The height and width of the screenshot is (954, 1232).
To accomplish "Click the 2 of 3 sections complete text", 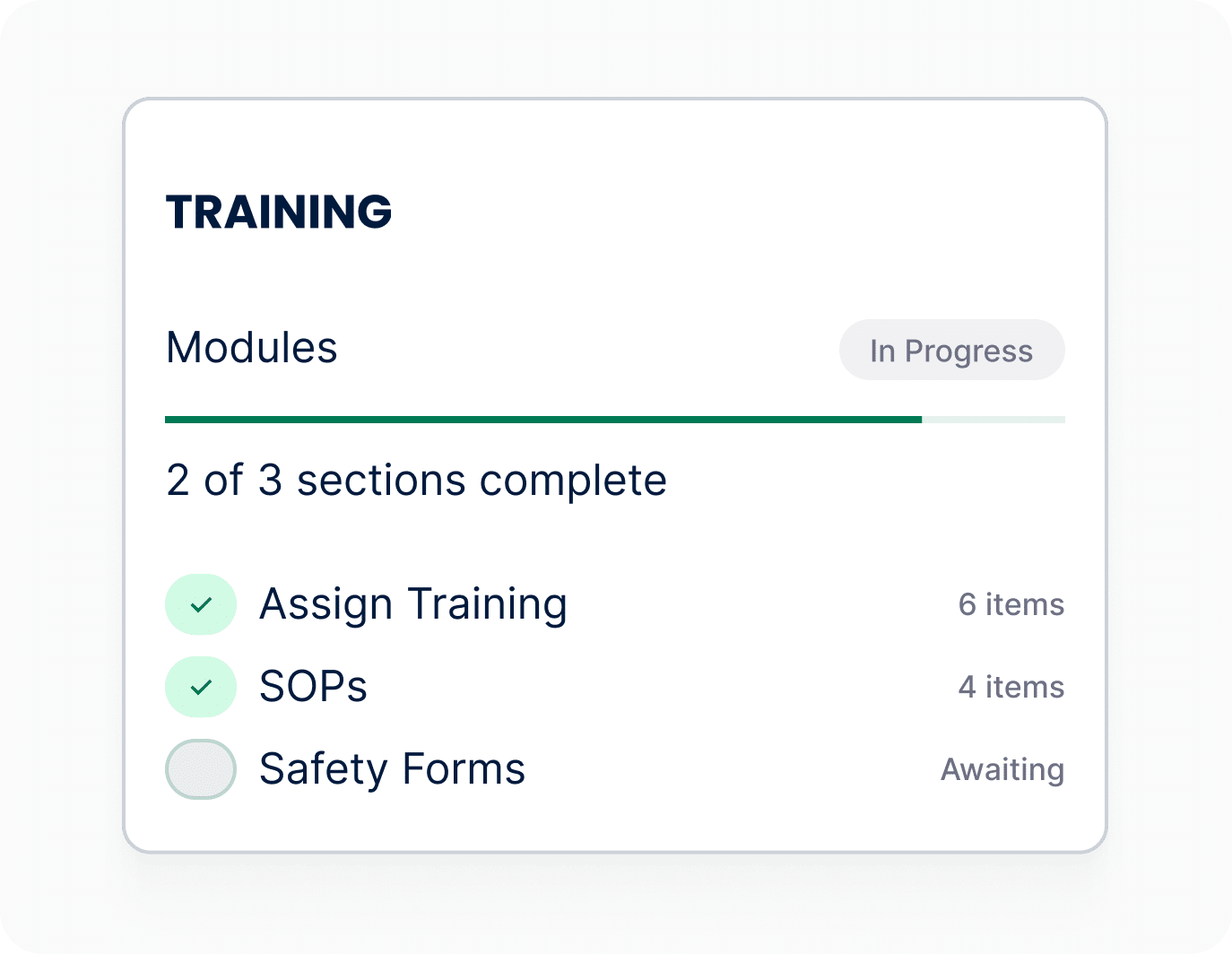I will tap(417, 481).
